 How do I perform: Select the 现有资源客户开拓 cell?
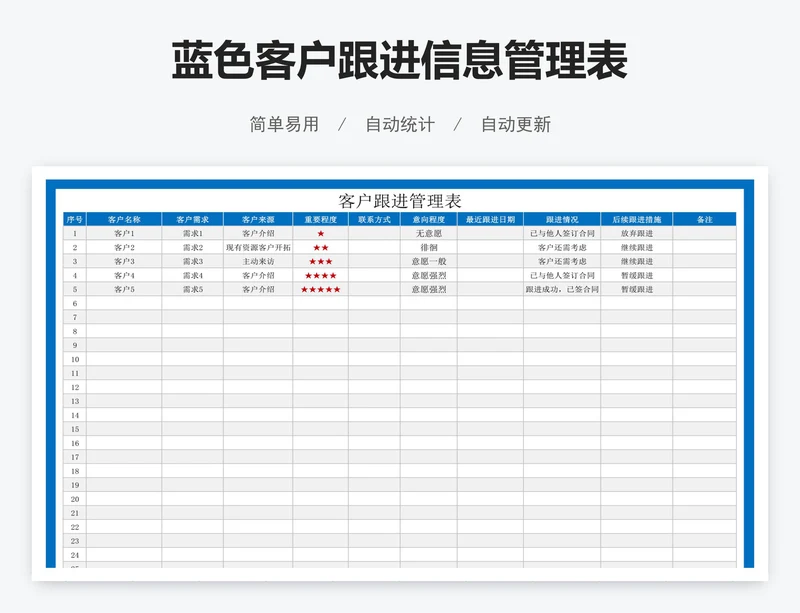[258, 248]
